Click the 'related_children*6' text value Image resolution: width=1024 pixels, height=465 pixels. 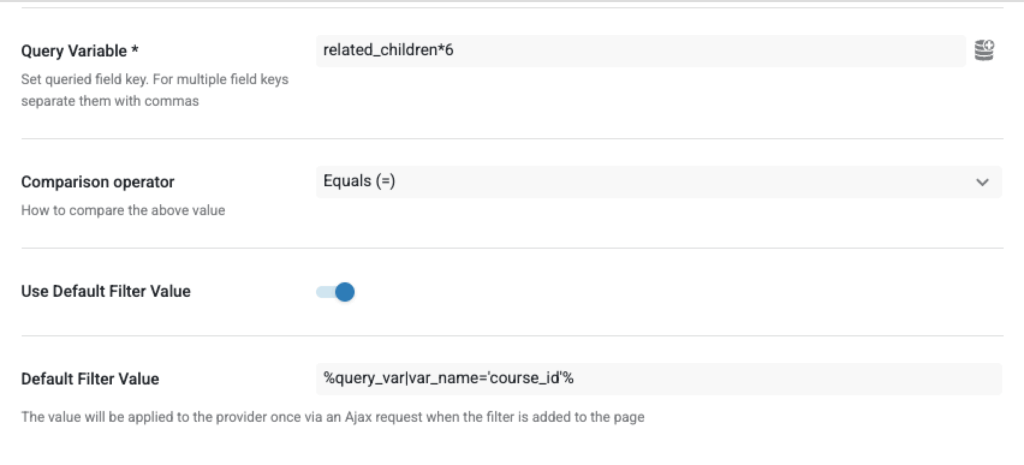coord(388,50)
